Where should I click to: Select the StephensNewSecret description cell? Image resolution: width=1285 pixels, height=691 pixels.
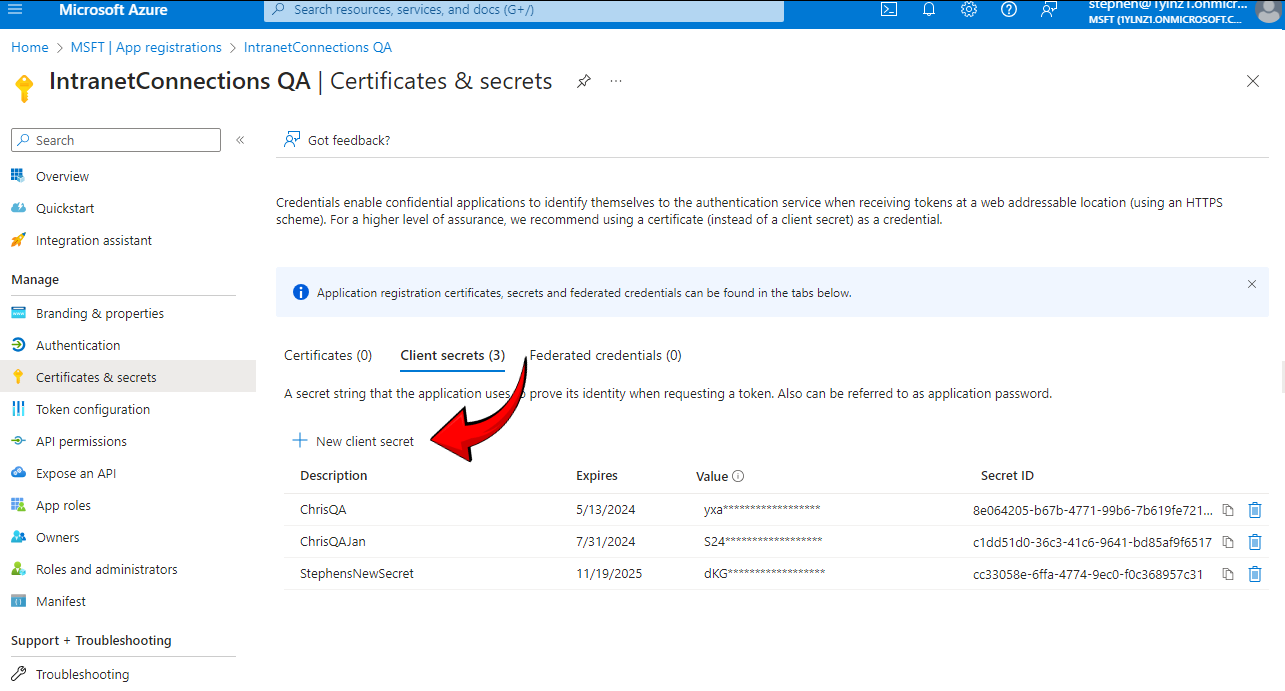click(x=357, y=574)
